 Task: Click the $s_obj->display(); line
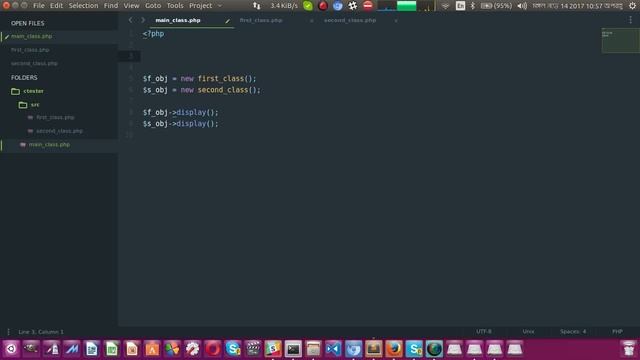pyautogui.click(x=180, y=124)
